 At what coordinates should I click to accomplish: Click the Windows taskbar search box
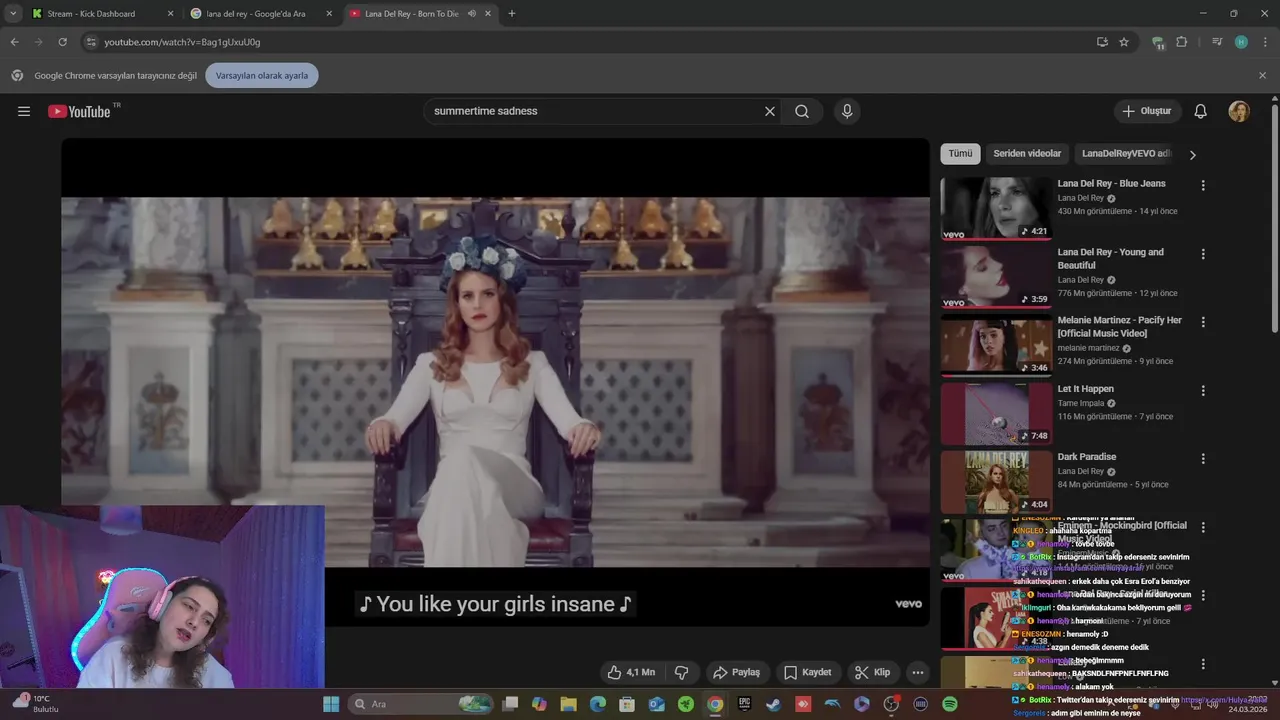(x=421, y=704)
